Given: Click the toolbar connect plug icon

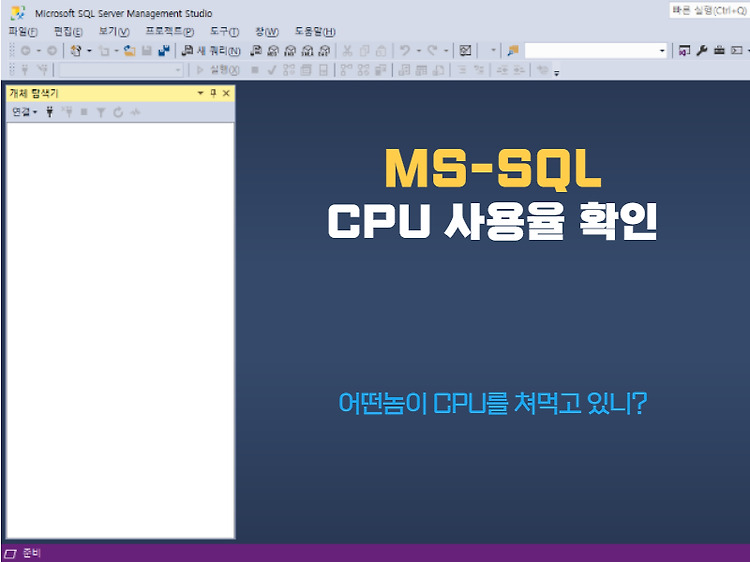Looking at the screenshot, I should click(25, 70).
